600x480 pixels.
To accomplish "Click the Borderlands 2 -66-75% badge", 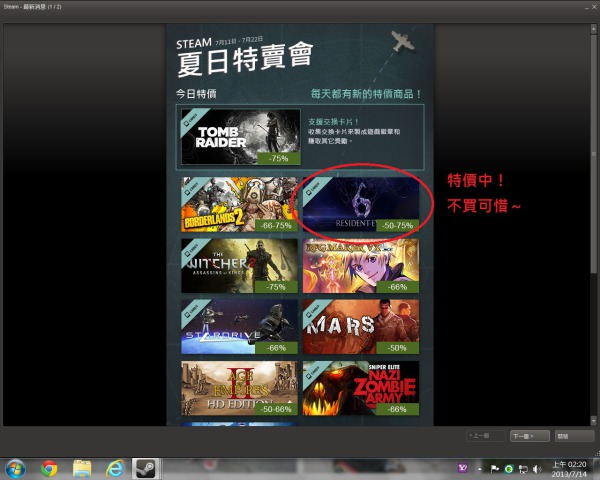I will pyautogui.click(x=276, y=226).
